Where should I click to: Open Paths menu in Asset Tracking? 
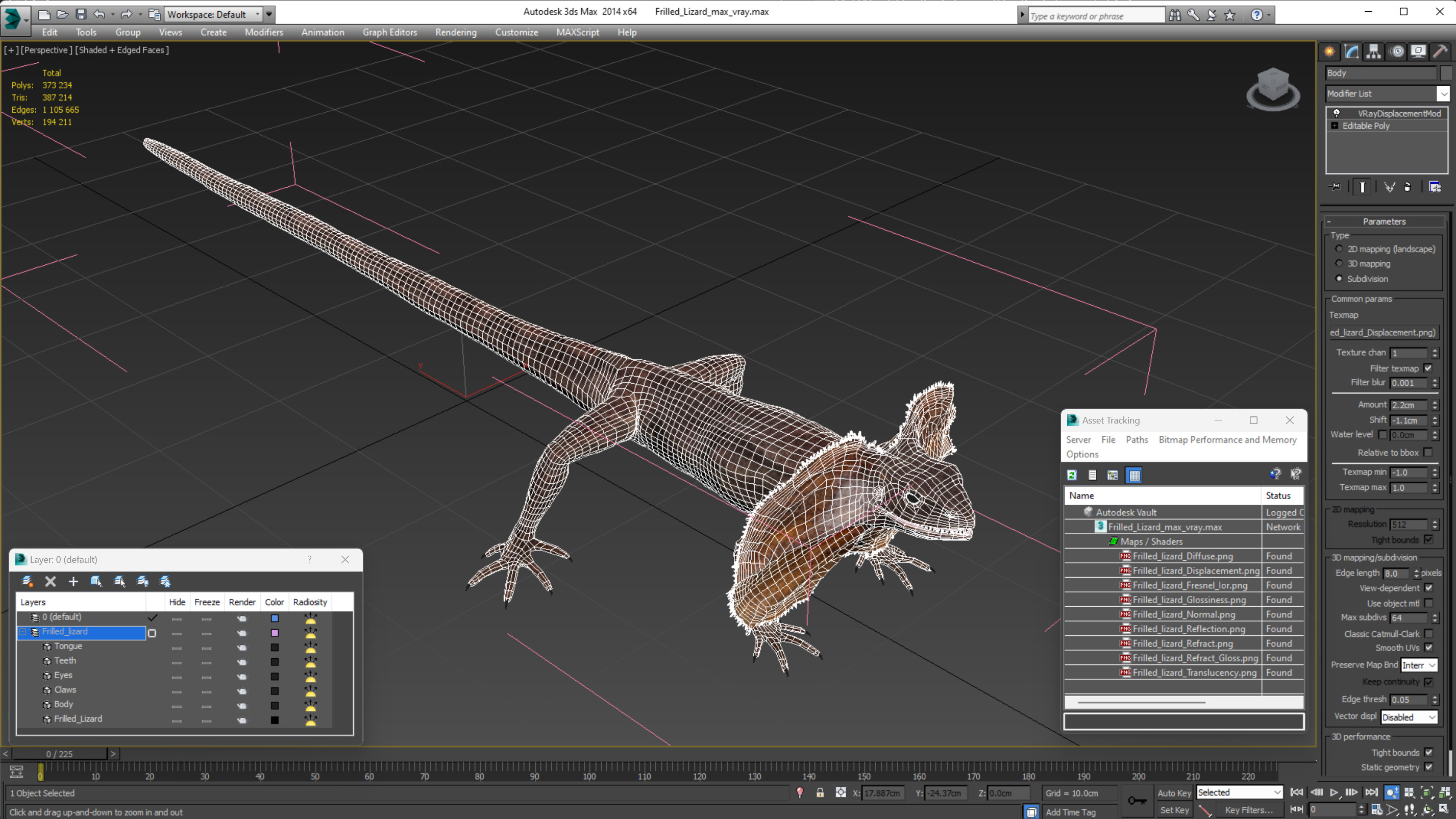1136,440
